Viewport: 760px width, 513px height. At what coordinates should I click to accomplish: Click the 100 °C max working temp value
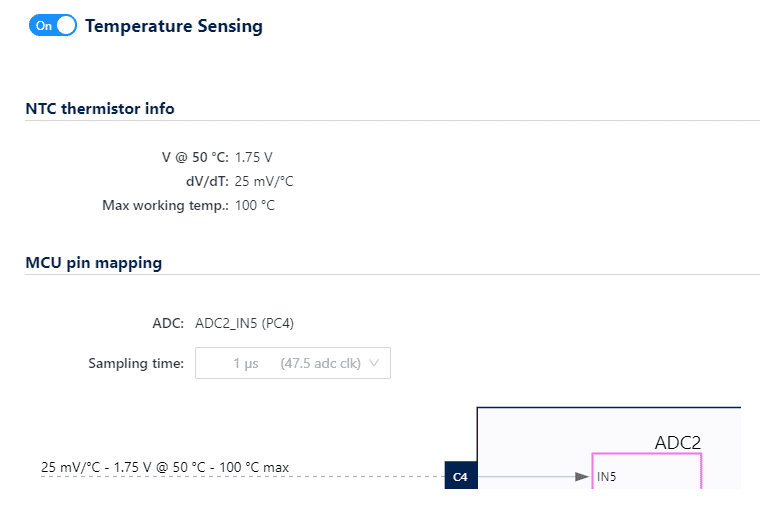(254, 205)
